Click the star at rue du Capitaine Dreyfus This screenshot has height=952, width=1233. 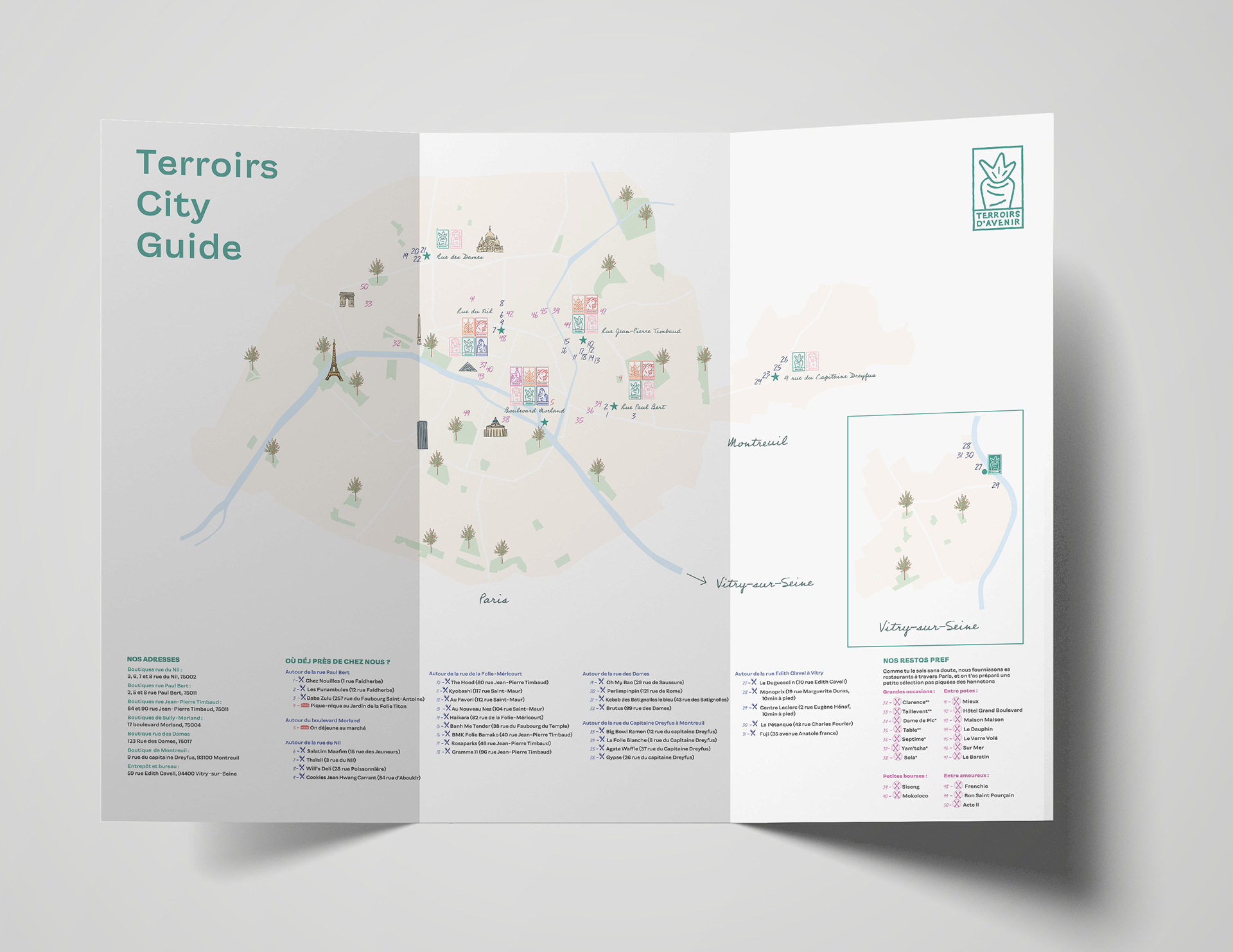[776, 377]
